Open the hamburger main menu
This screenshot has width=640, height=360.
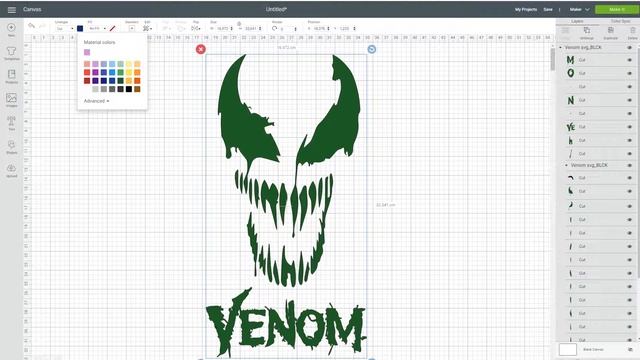click(x=11, y=9)
